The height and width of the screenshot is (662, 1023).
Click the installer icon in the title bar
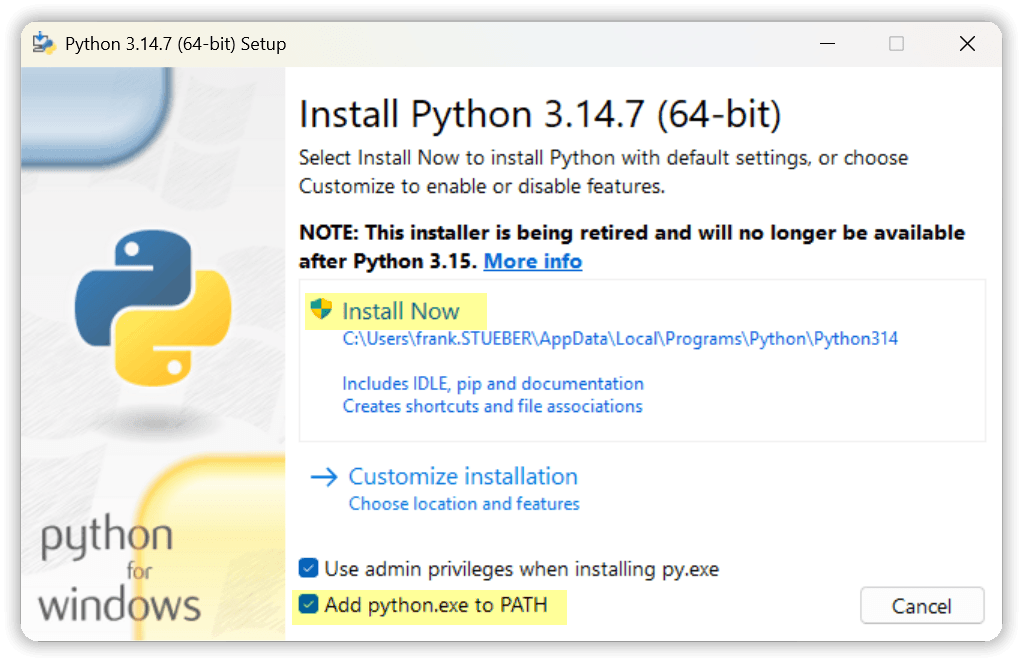[x=44, y=43]
